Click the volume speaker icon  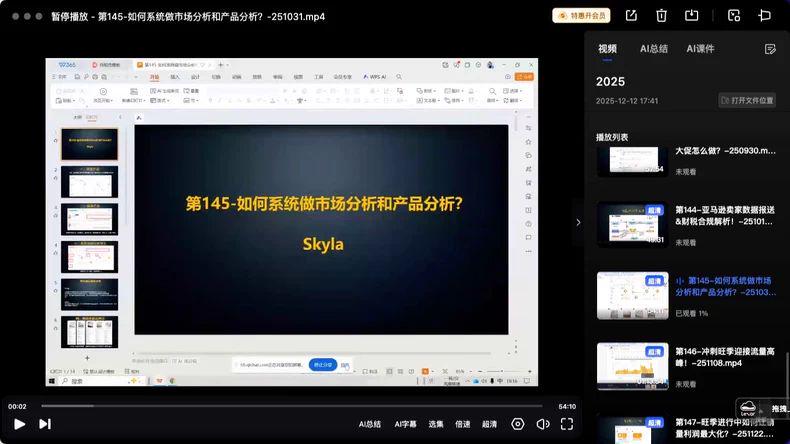point(543,424)
